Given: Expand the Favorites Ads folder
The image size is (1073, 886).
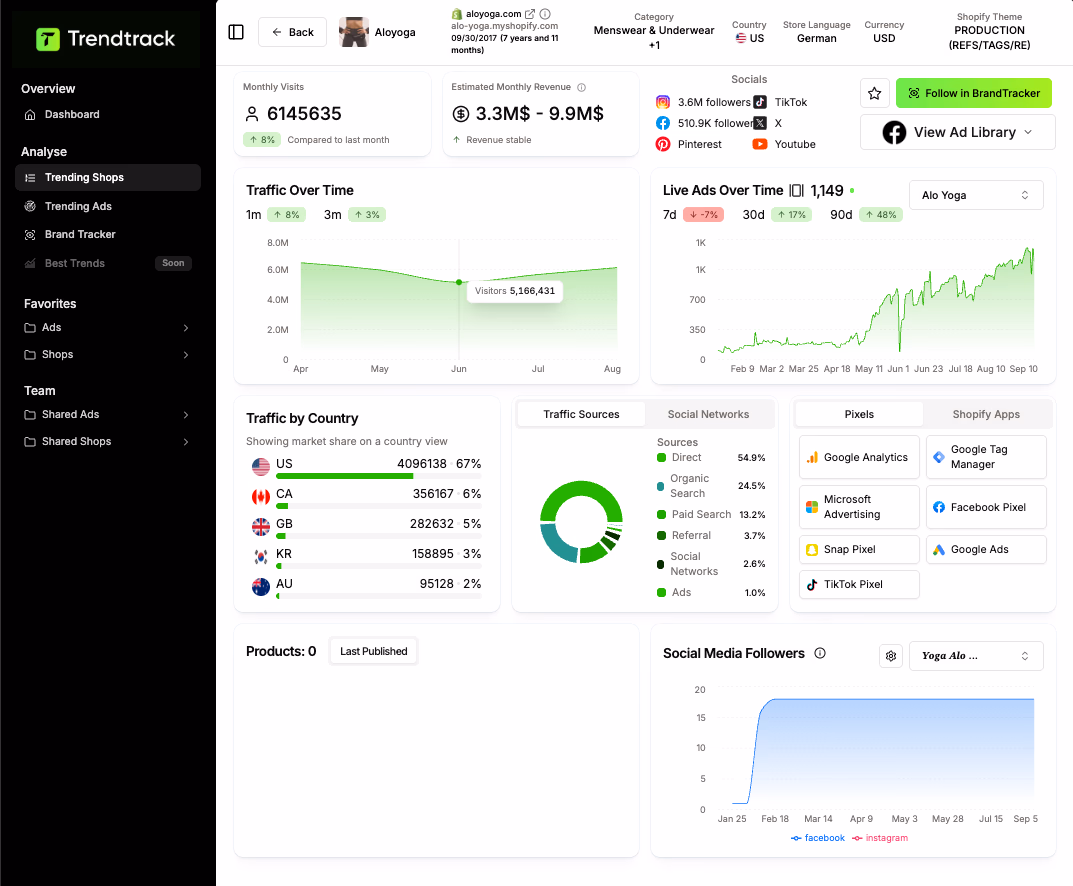Looking at the screenshot, I should (107, 328).
